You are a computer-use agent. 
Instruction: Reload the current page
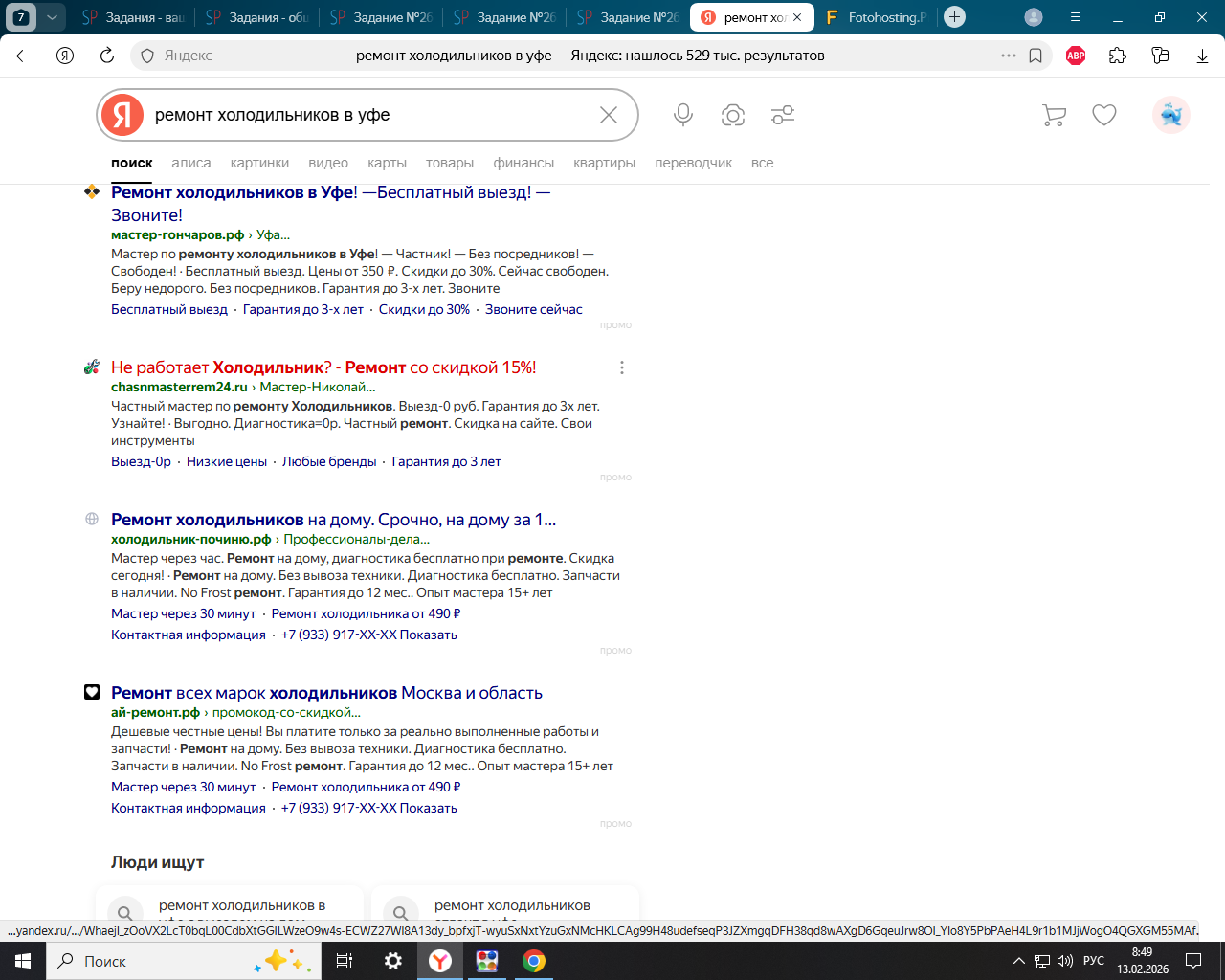click(x=107, y=56)
